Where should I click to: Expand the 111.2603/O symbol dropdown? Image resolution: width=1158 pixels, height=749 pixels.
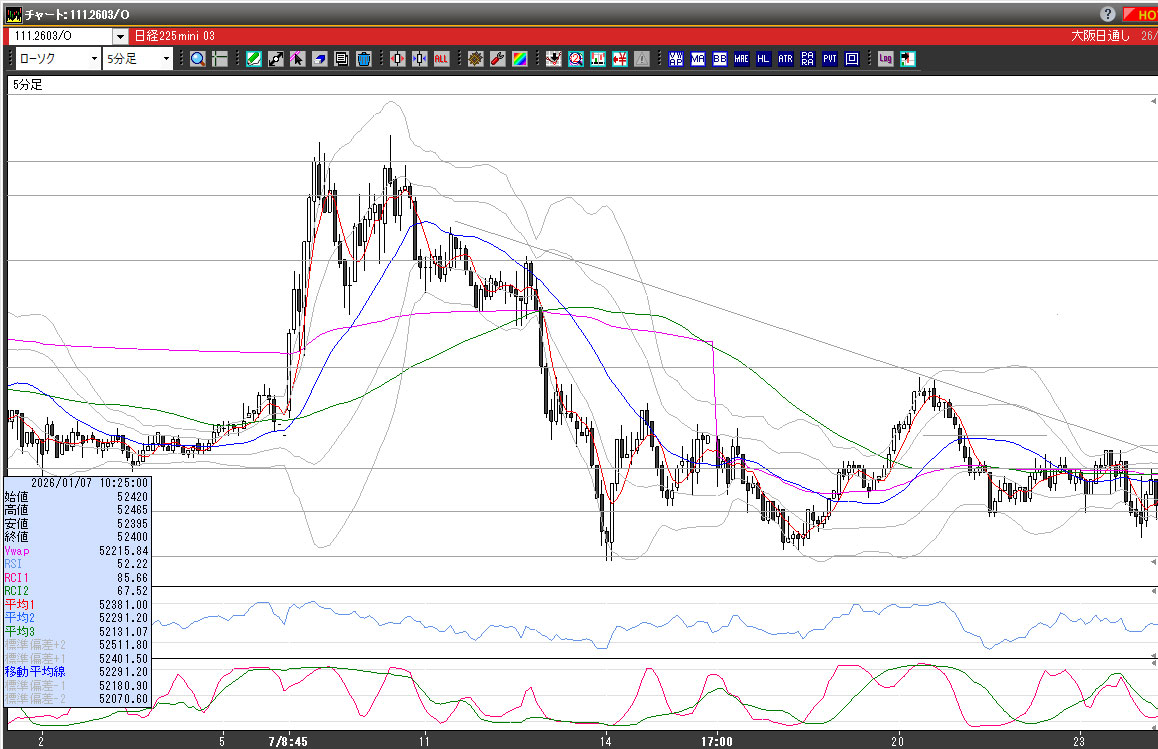point(120,36)
